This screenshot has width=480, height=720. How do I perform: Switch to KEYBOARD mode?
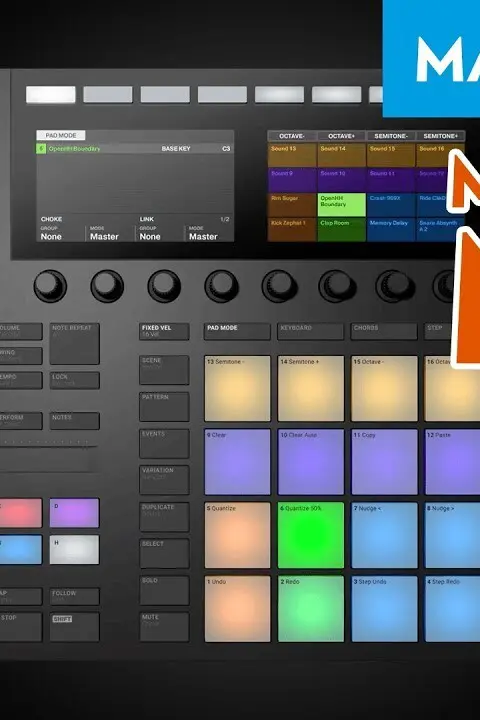[x=310, y=331]
